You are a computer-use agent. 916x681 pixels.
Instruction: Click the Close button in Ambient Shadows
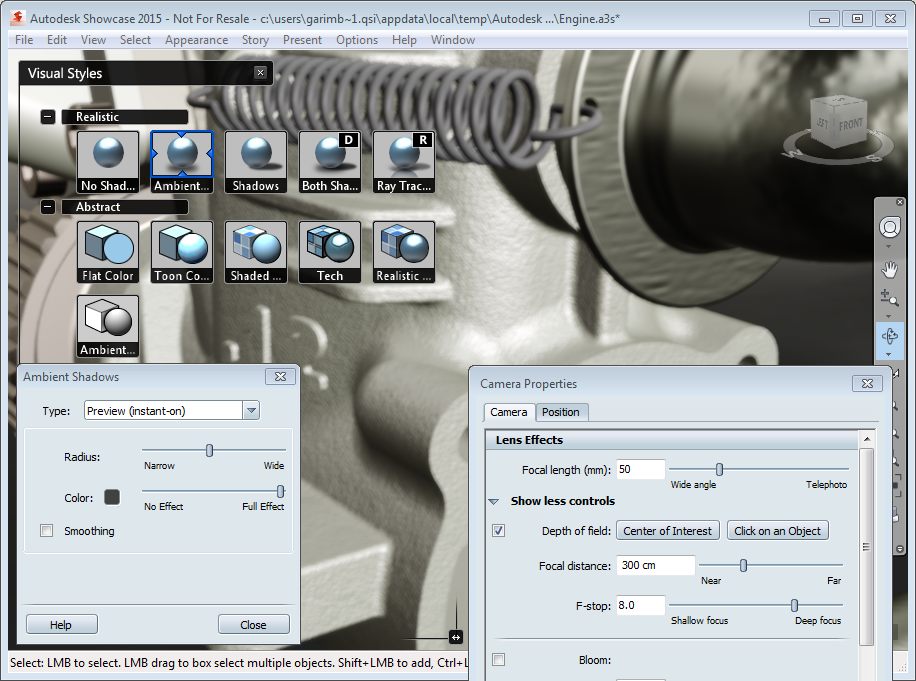[x=254, y=624]
